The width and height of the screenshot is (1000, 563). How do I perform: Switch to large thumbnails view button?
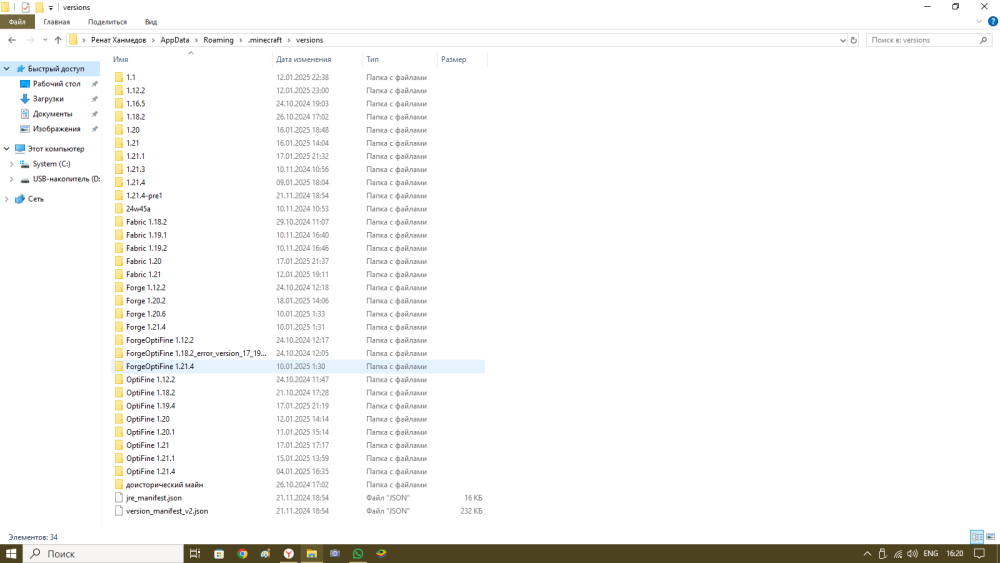pos(990,537)
